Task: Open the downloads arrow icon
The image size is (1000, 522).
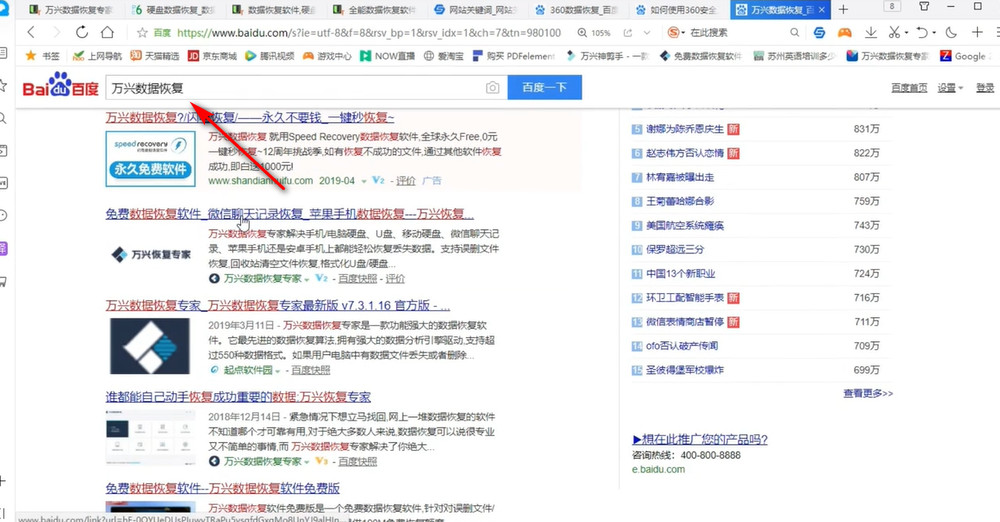Action: (871, 33)
